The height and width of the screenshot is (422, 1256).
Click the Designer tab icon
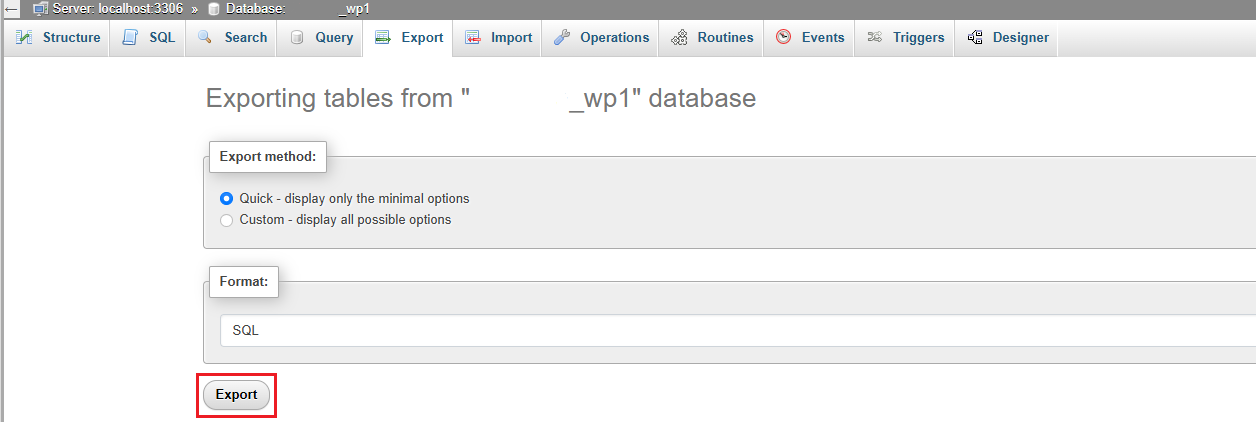coord(975,38)
